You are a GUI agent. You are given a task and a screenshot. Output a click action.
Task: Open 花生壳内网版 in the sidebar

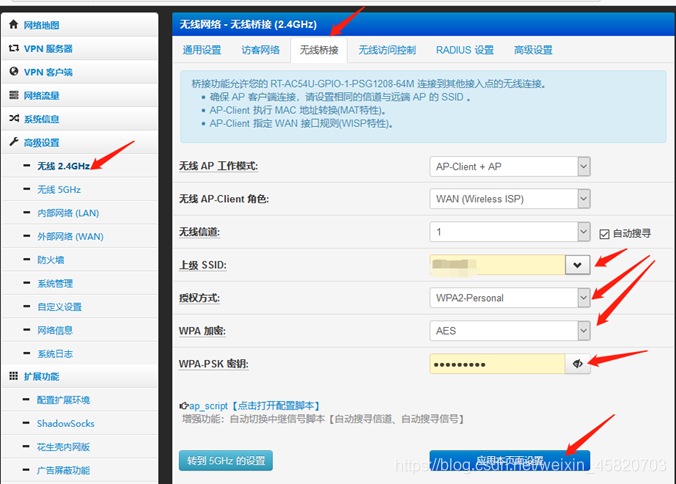[x=63, y=447]
